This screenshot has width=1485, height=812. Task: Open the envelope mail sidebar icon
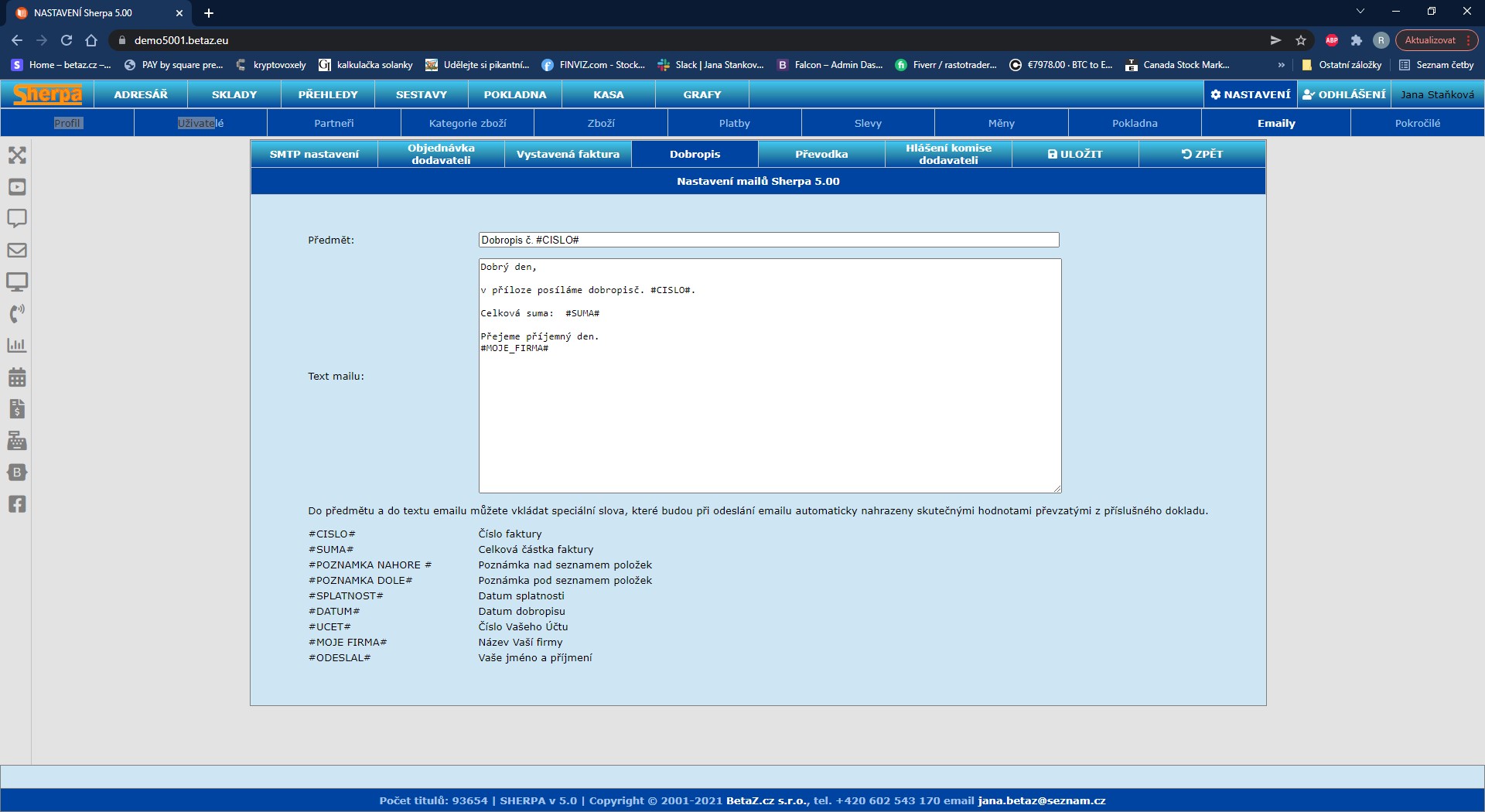17,251
